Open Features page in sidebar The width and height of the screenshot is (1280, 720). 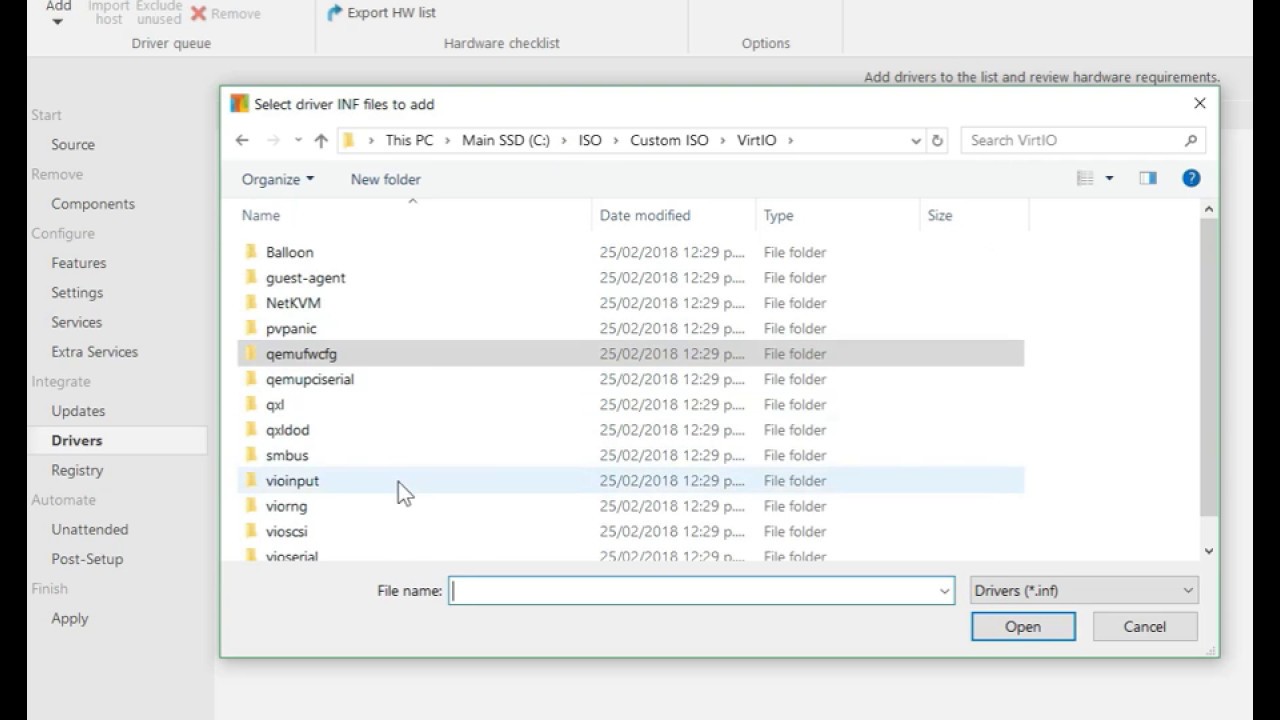79,263
